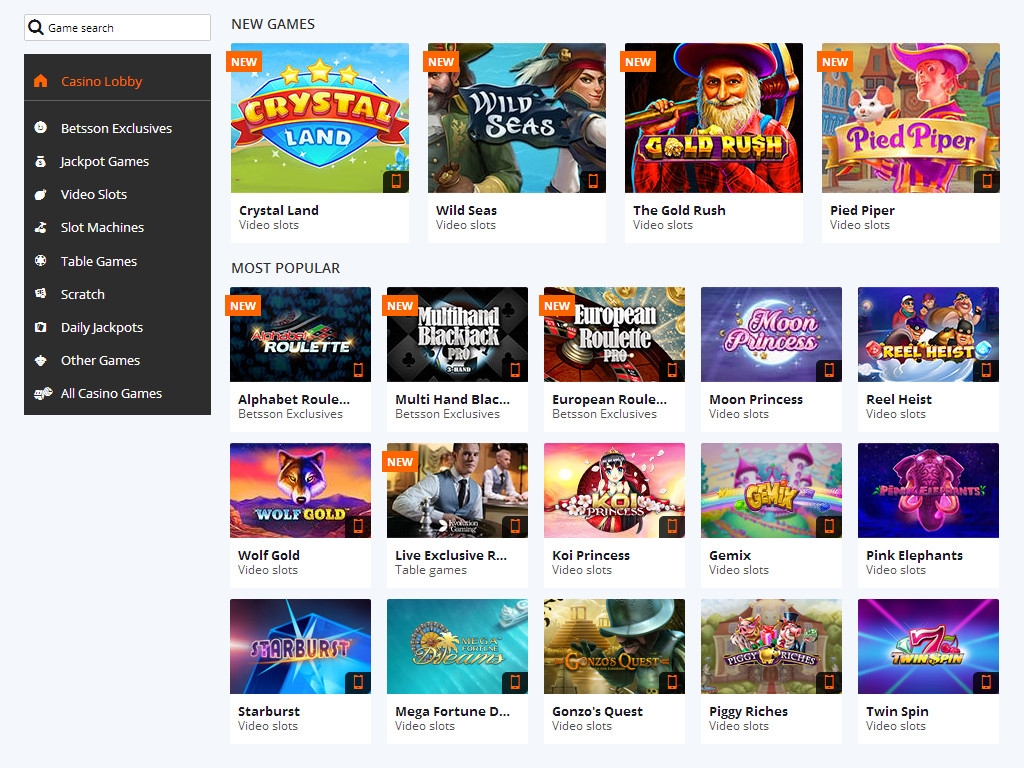Click the Table Games chip icon

point(40,261)
